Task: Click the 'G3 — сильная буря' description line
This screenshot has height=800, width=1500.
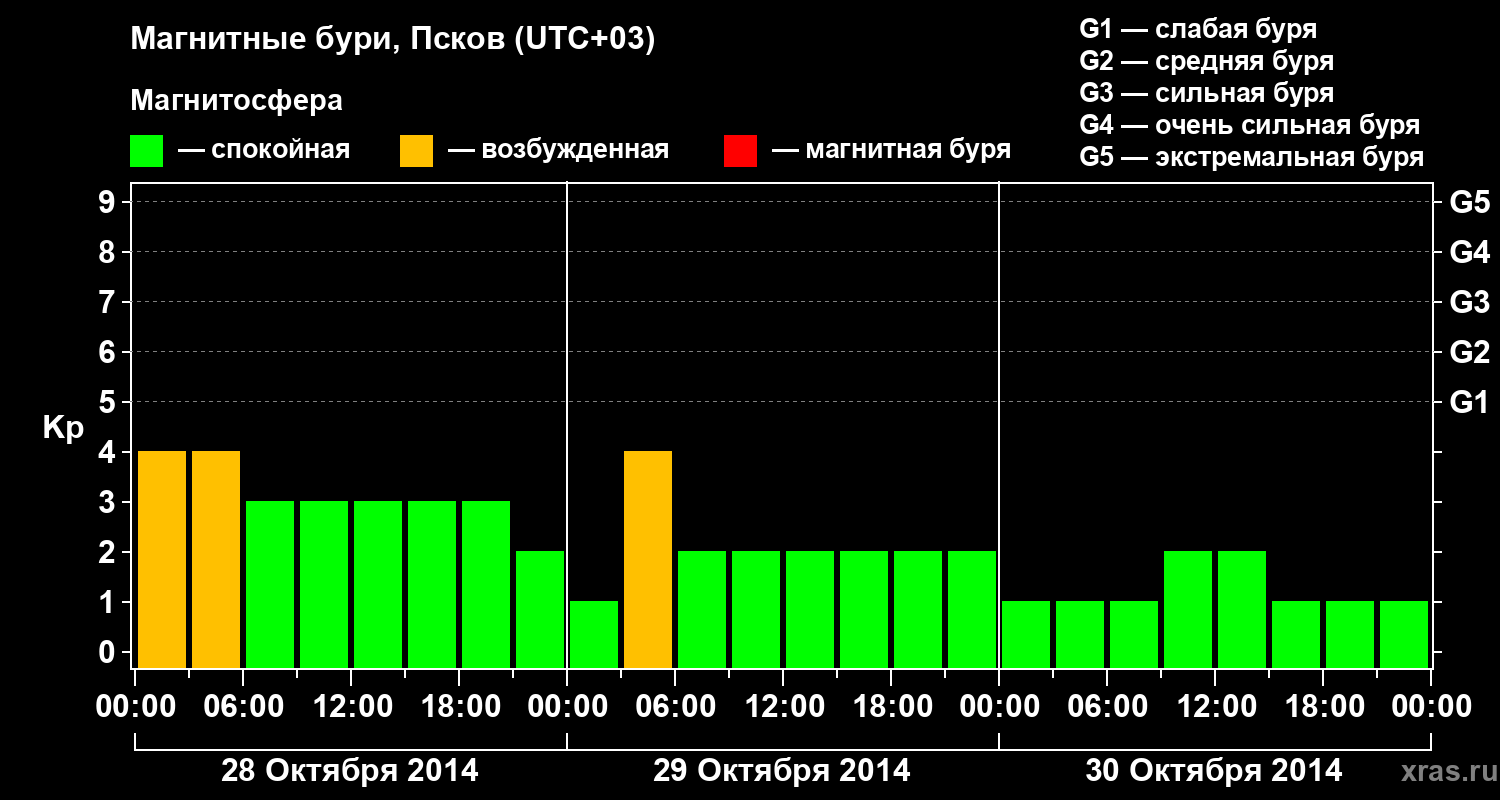Action: coord(1207,92)
